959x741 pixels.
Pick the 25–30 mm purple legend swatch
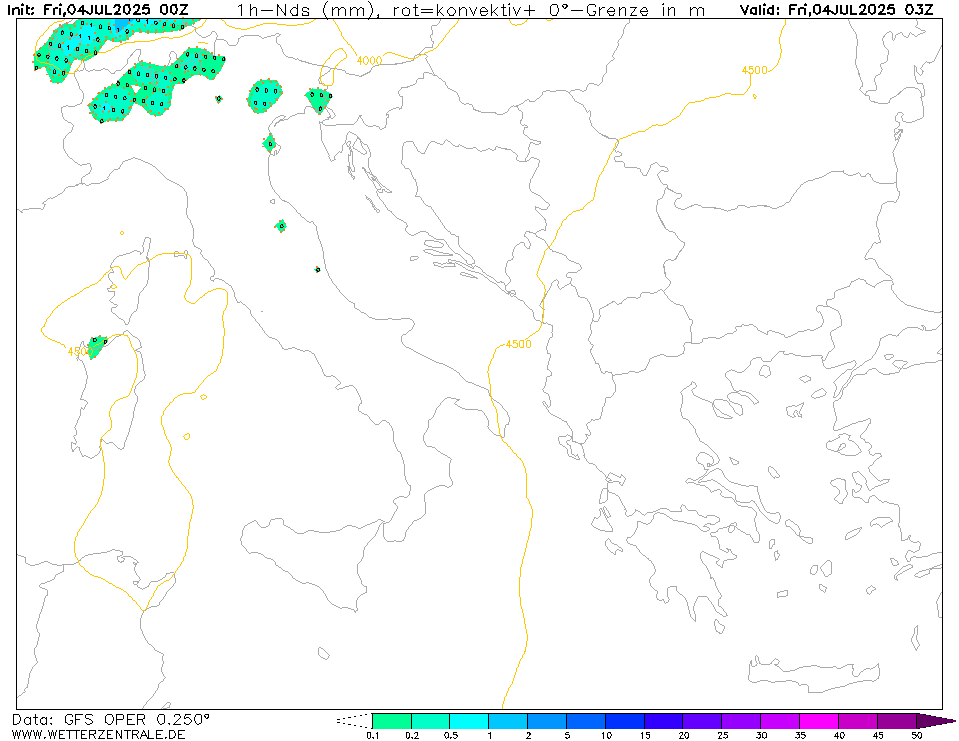[x=741, y=721]
